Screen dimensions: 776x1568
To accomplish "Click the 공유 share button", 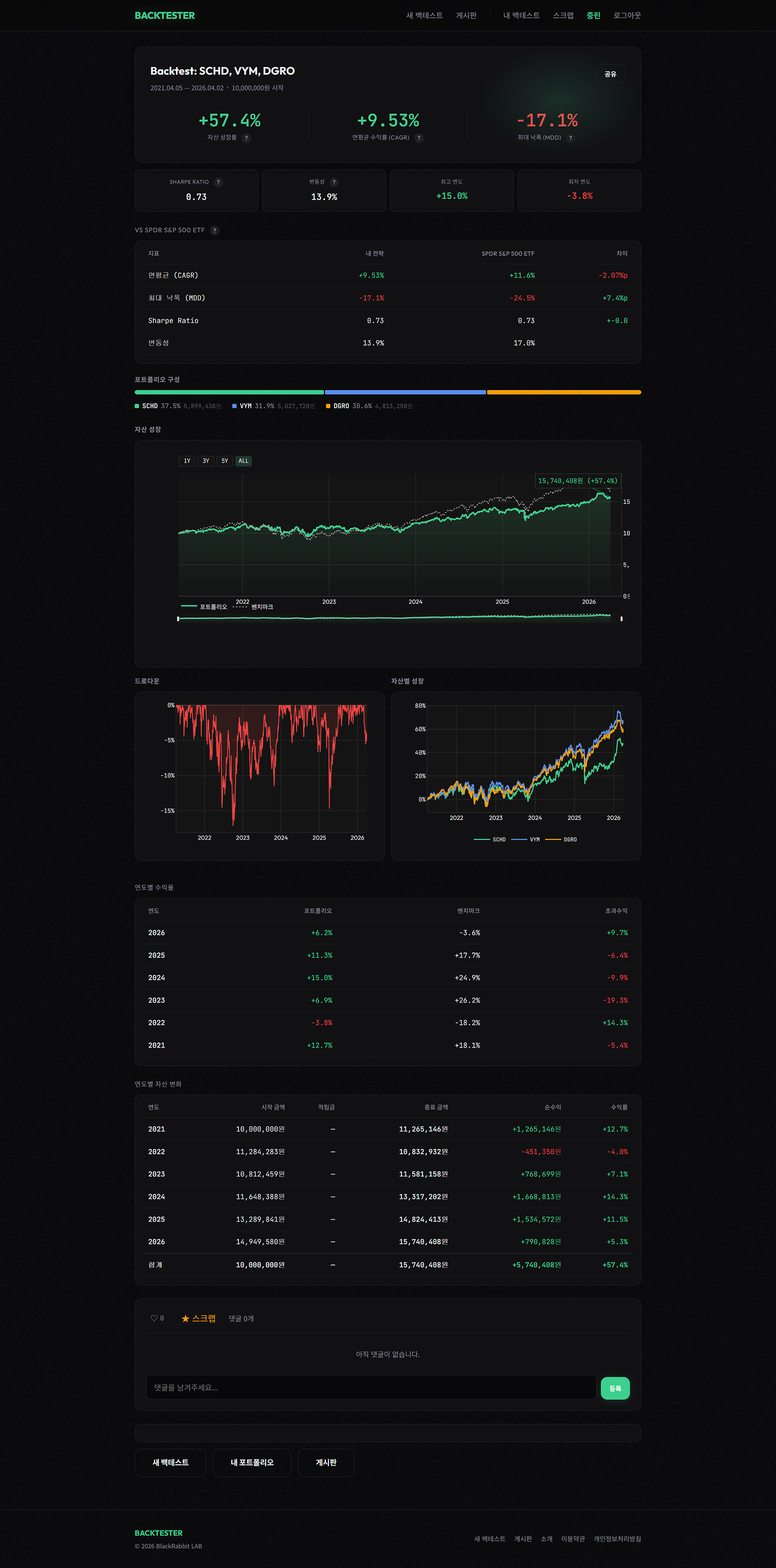I will (610, 74).
